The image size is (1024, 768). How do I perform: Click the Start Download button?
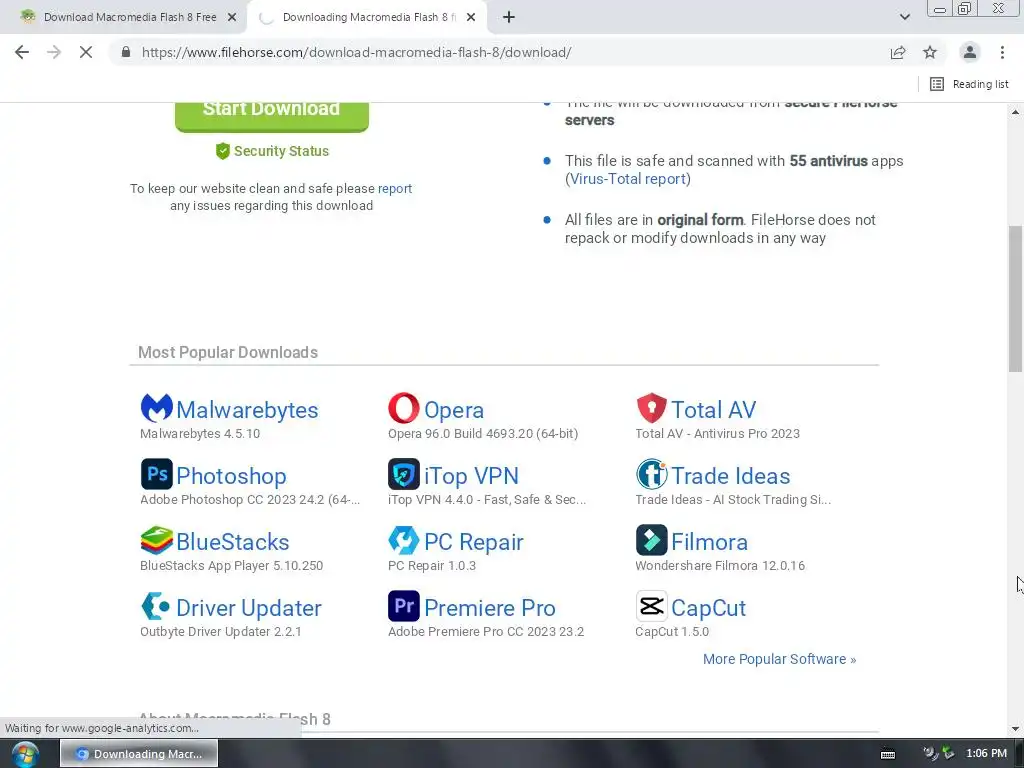[x=272, y=116]
